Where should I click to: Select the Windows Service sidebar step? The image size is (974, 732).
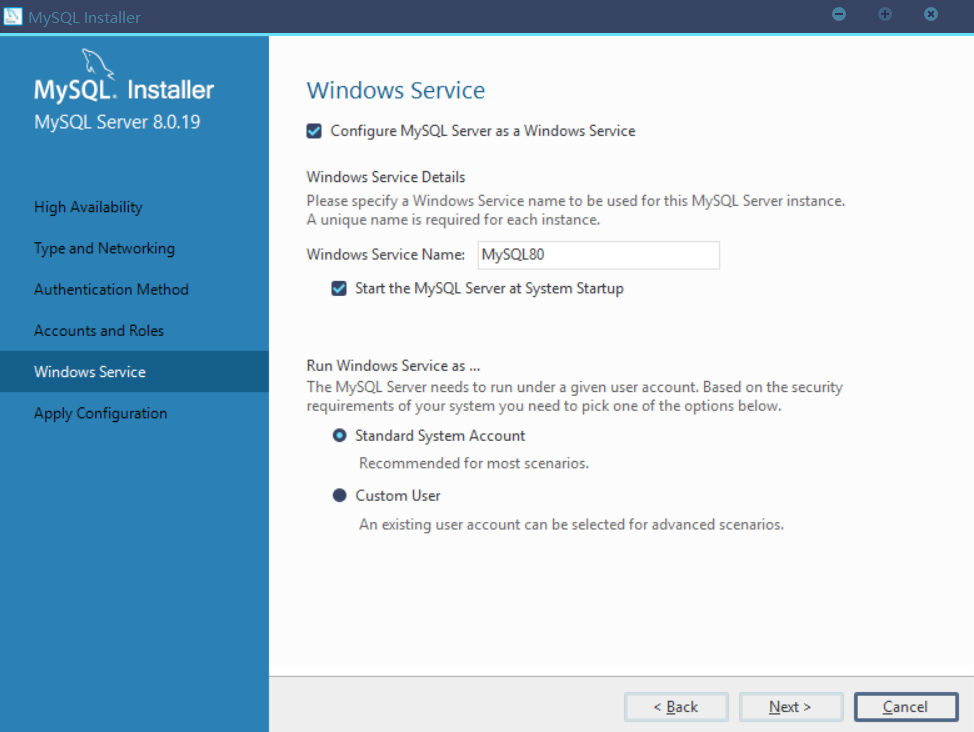click(x=90, y=372)
